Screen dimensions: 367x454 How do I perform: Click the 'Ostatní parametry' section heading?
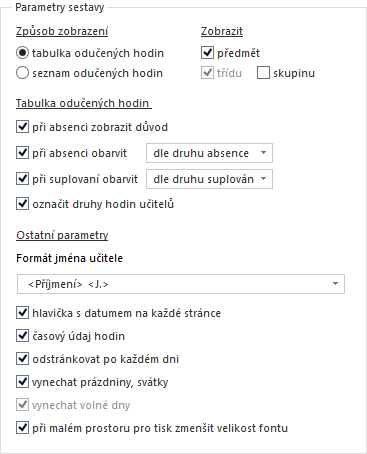click(x=62, y=235)
